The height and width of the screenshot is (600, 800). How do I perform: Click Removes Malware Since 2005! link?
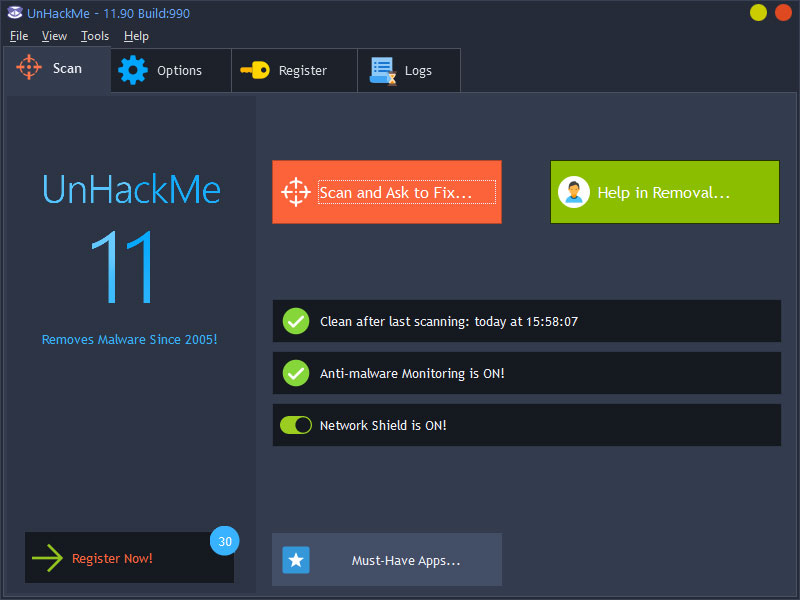coord(130,339)
